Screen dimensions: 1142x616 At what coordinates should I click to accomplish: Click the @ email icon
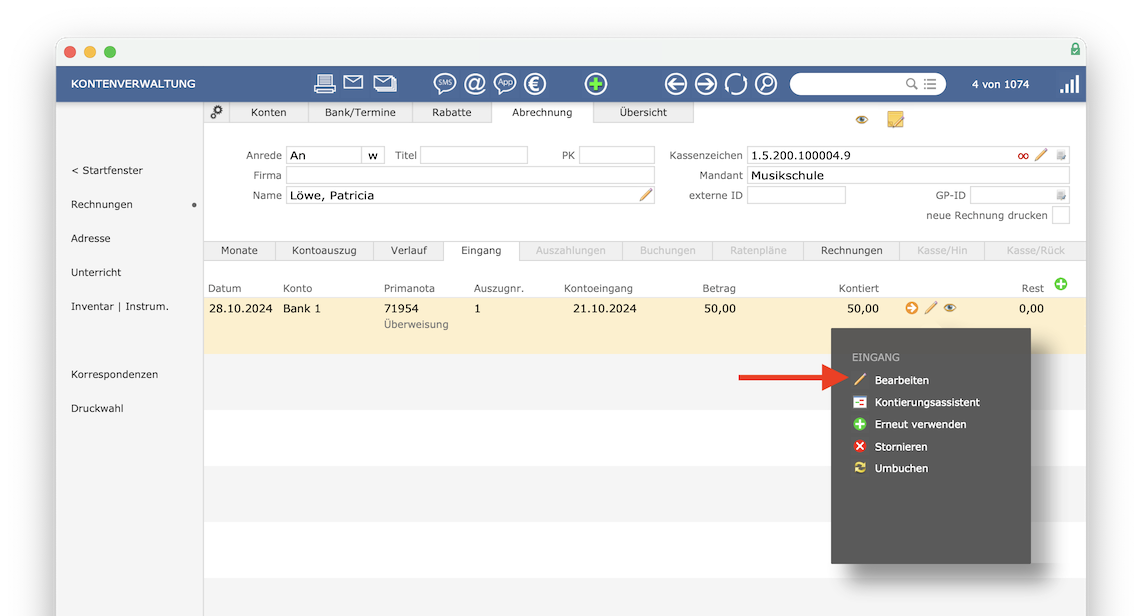(x=475, y=84)
